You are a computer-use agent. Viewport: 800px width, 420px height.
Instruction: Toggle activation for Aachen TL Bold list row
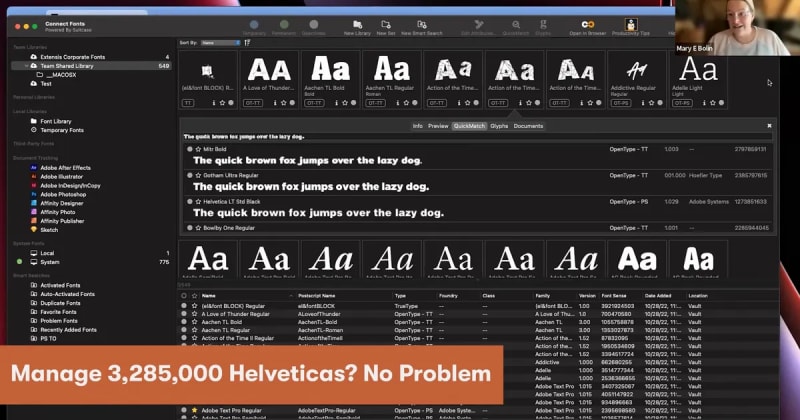coord(184,323)
